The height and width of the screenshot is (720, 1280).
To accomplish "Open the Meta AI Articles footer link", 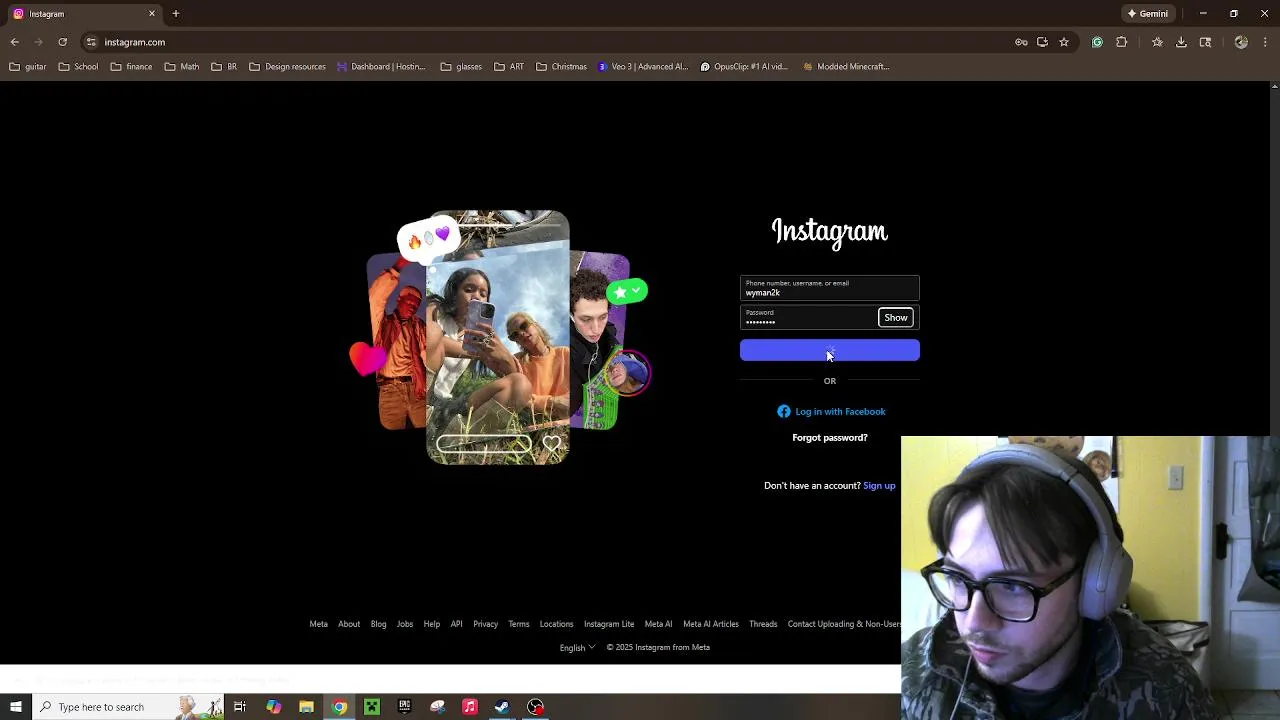I will coord(711,624).
